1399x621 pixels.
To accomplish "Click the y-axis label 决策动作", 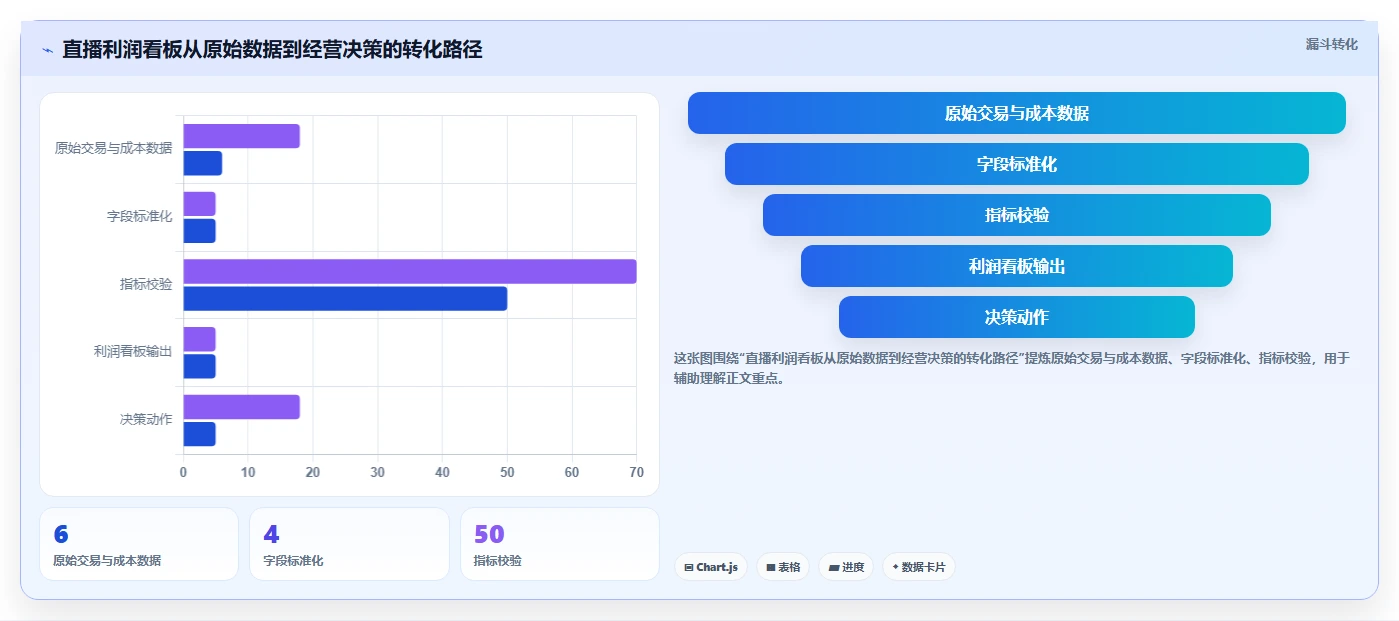I will [x=146, y=420].
